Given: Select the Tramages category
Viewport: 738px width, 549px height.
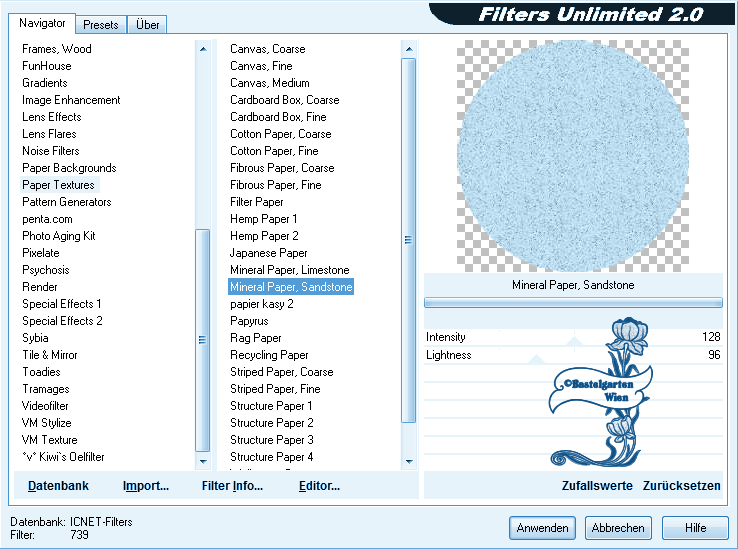Looking at the screenshot, I should pos(46,389).
